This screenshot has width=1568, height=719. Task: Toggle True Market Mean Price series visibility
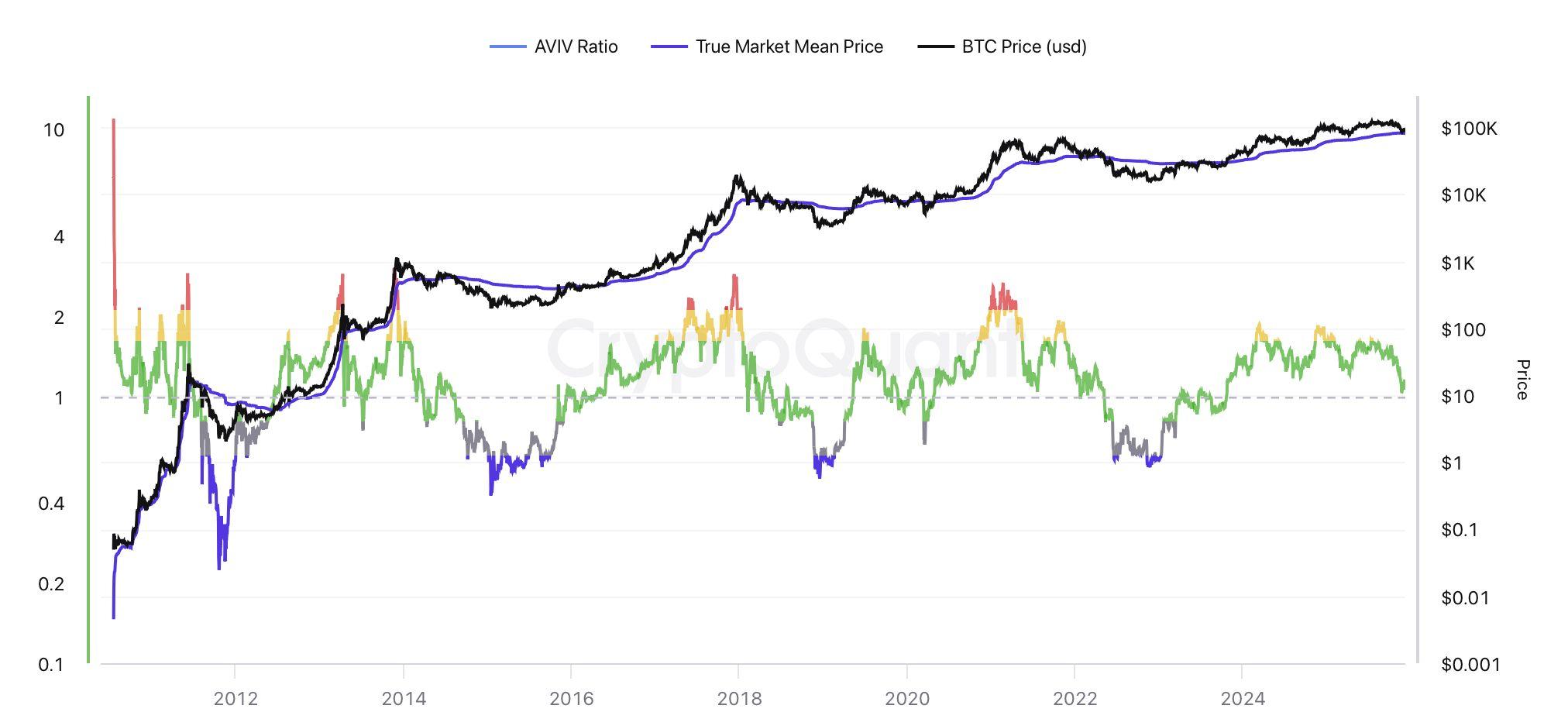(789, 46)
